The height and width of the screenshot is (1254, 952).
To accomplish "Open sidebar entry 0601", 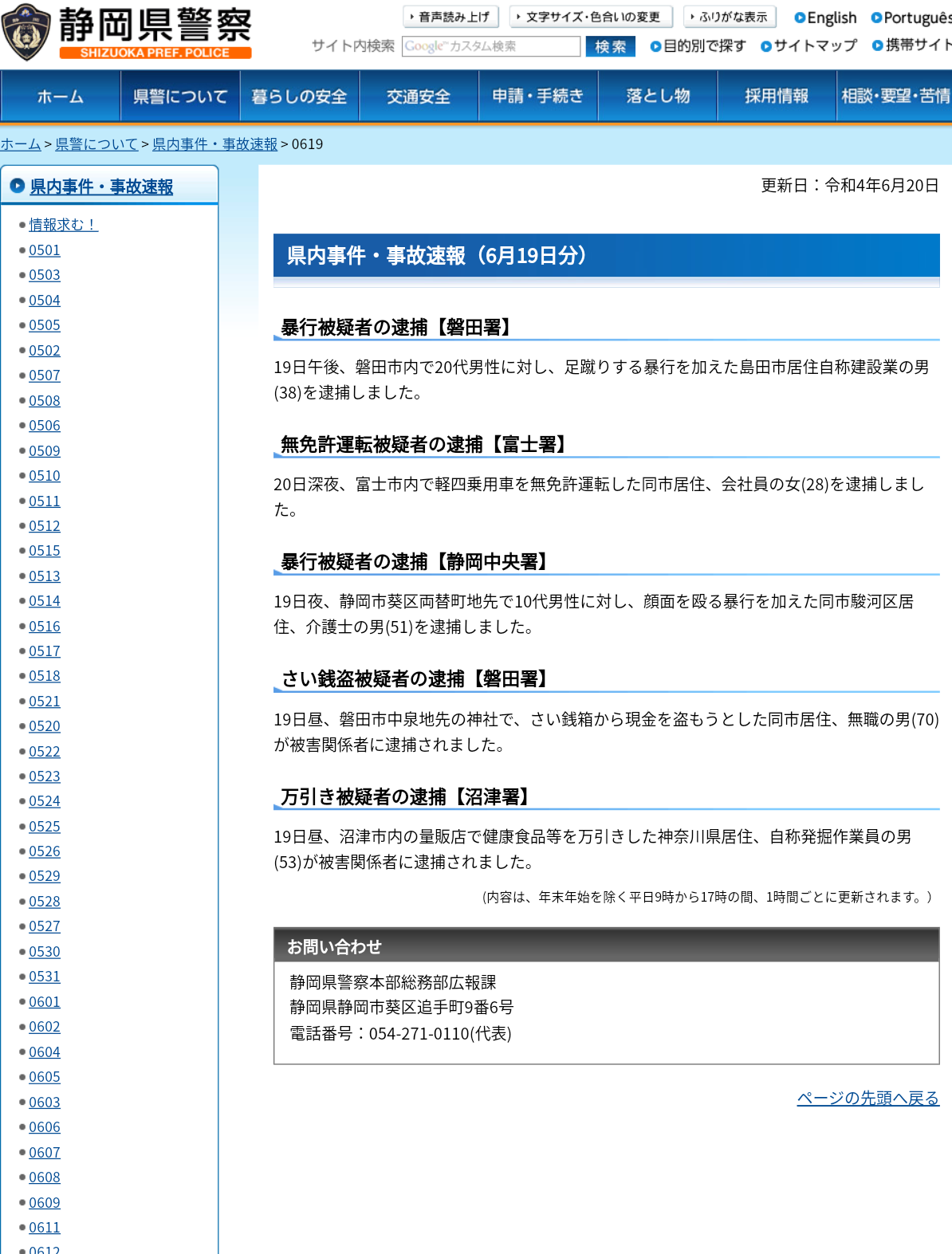I will coord(45,1002).
